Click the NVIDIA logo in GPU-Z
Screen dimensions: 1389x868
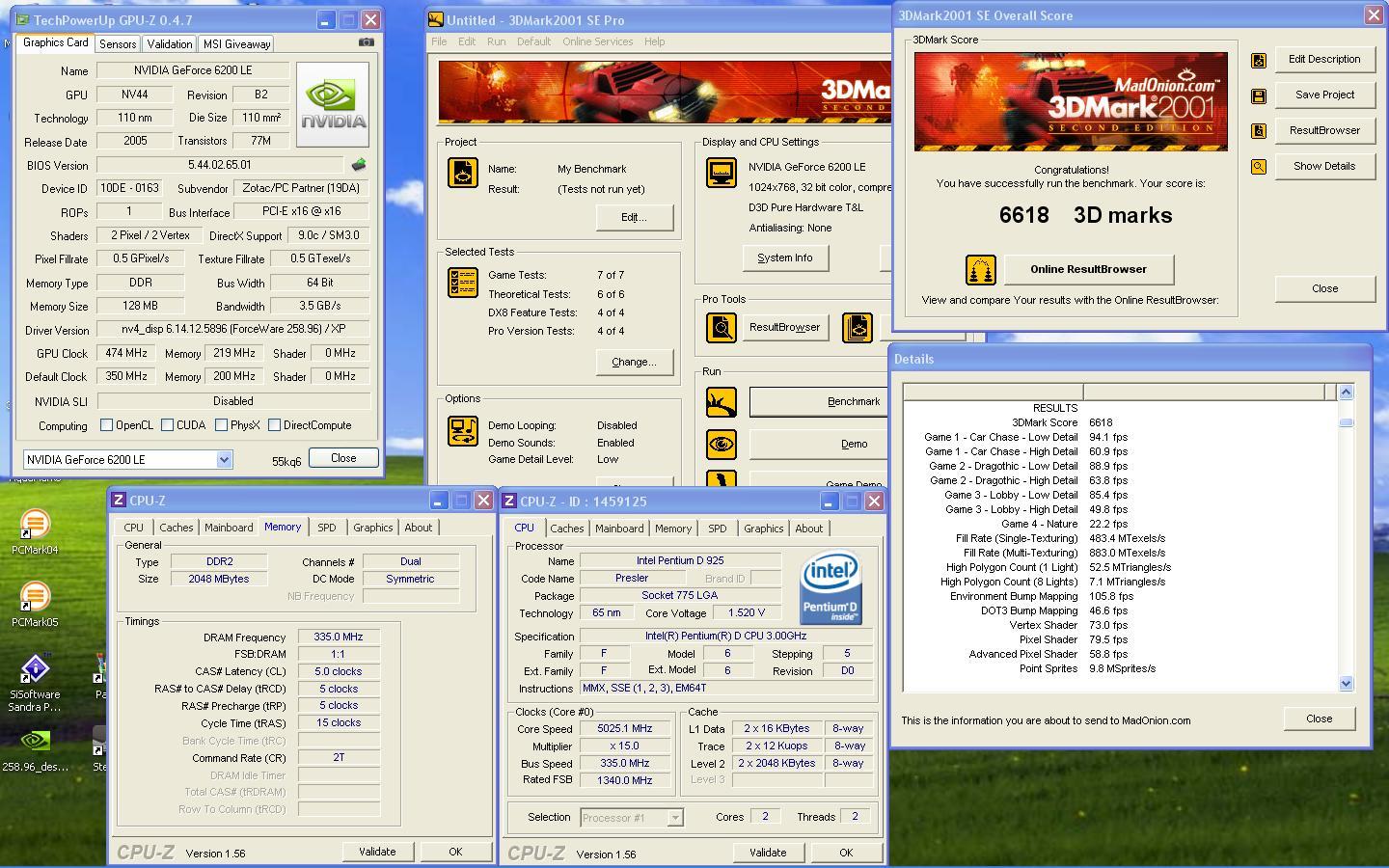[333, 105]
